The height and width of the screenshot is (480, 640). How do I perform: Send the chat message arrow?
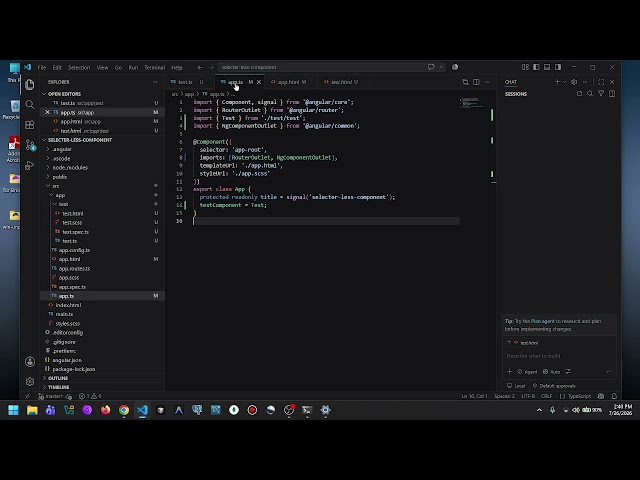[x=609, y=371]
